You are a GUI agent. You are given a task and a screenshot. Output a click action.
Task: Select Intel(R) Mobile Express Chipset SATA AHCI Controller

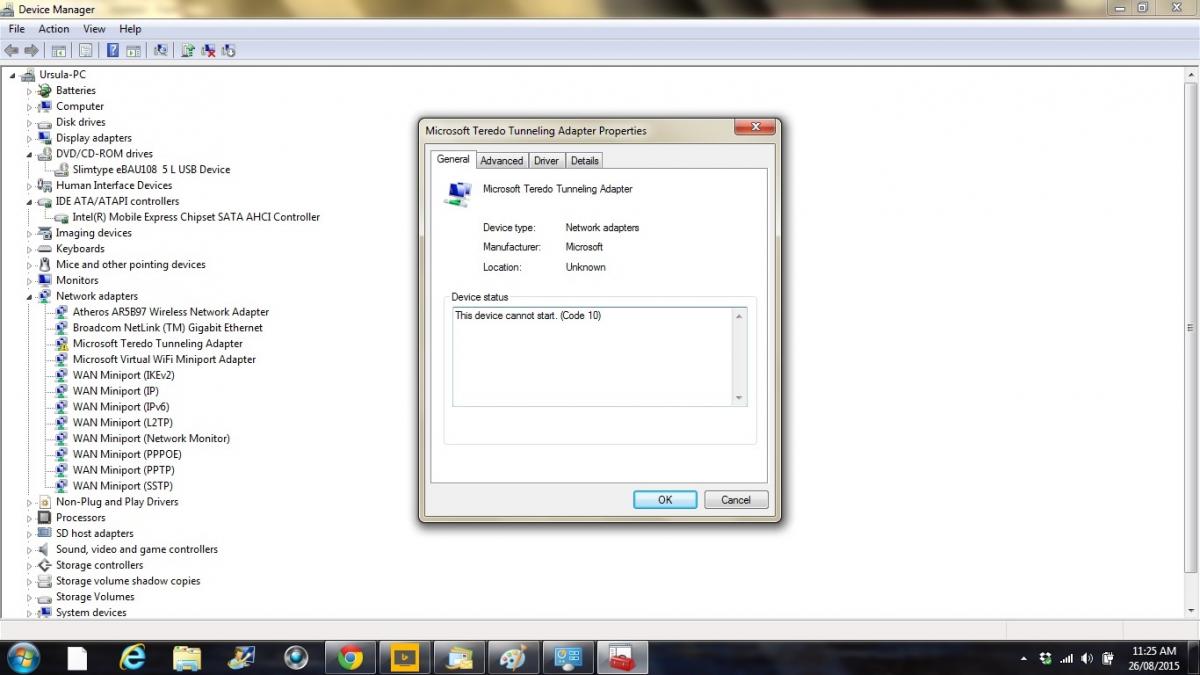pos(196,217)
